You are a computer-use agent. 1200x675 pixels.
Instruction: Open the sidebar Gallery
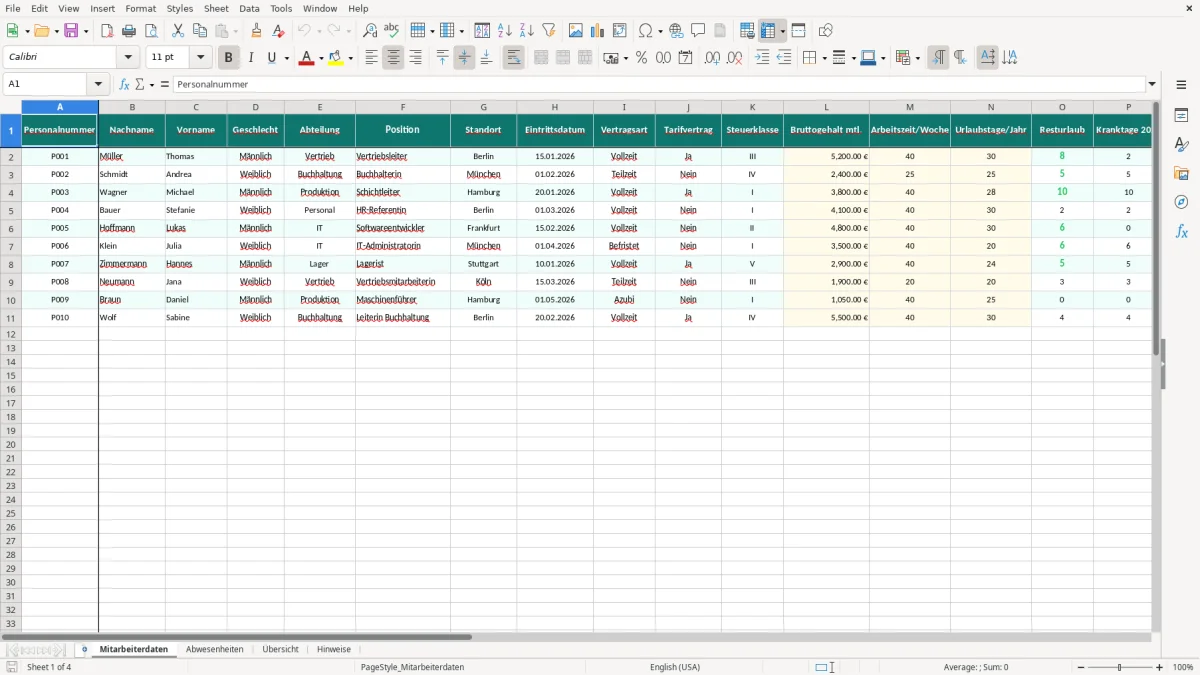[x=1181, y=174]
